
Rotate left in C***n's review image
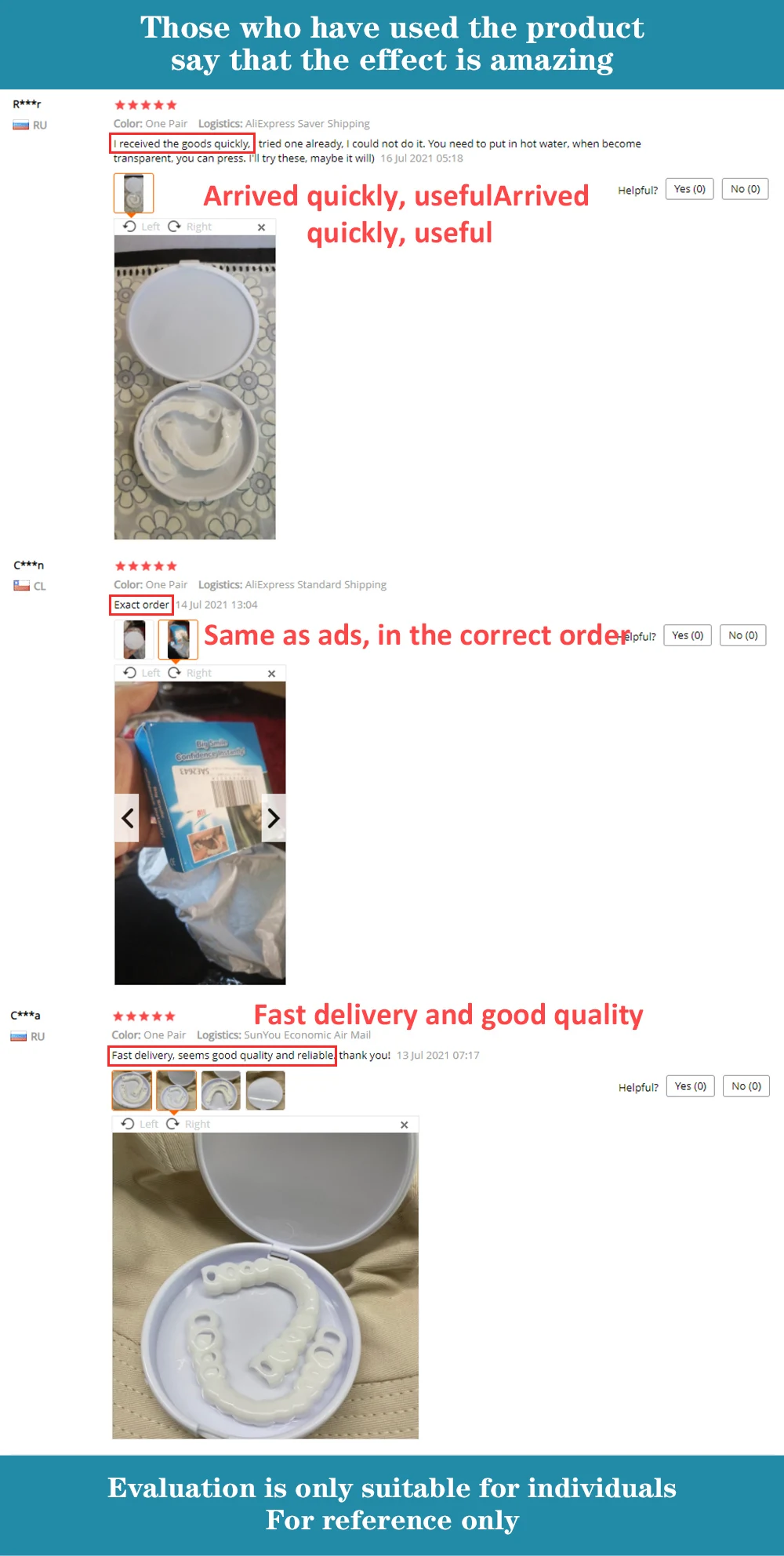click(x=142, y=673)
